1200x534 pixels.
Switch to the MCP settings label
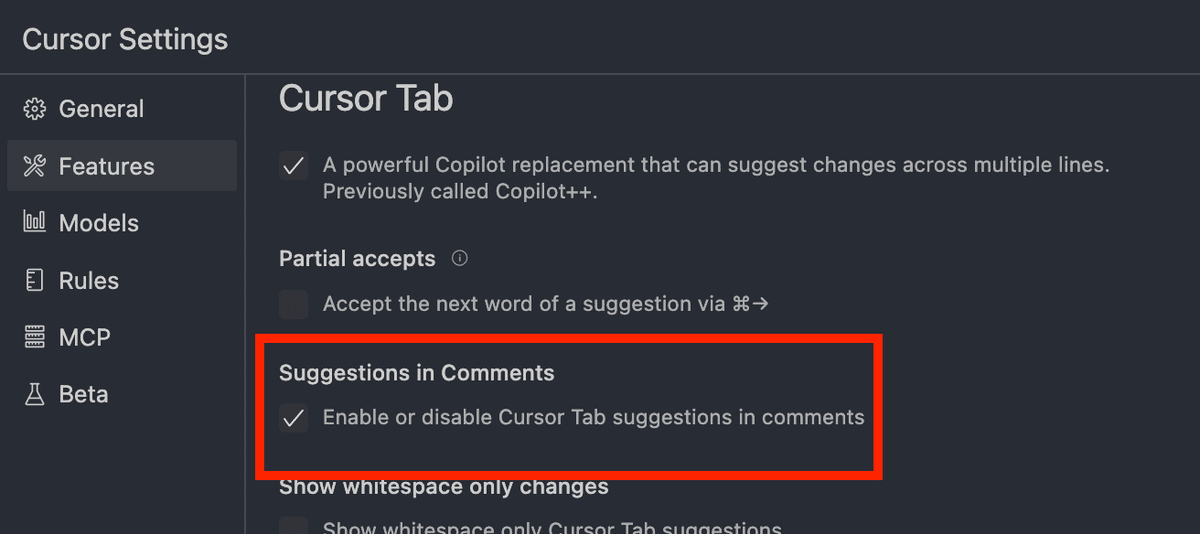85,338
